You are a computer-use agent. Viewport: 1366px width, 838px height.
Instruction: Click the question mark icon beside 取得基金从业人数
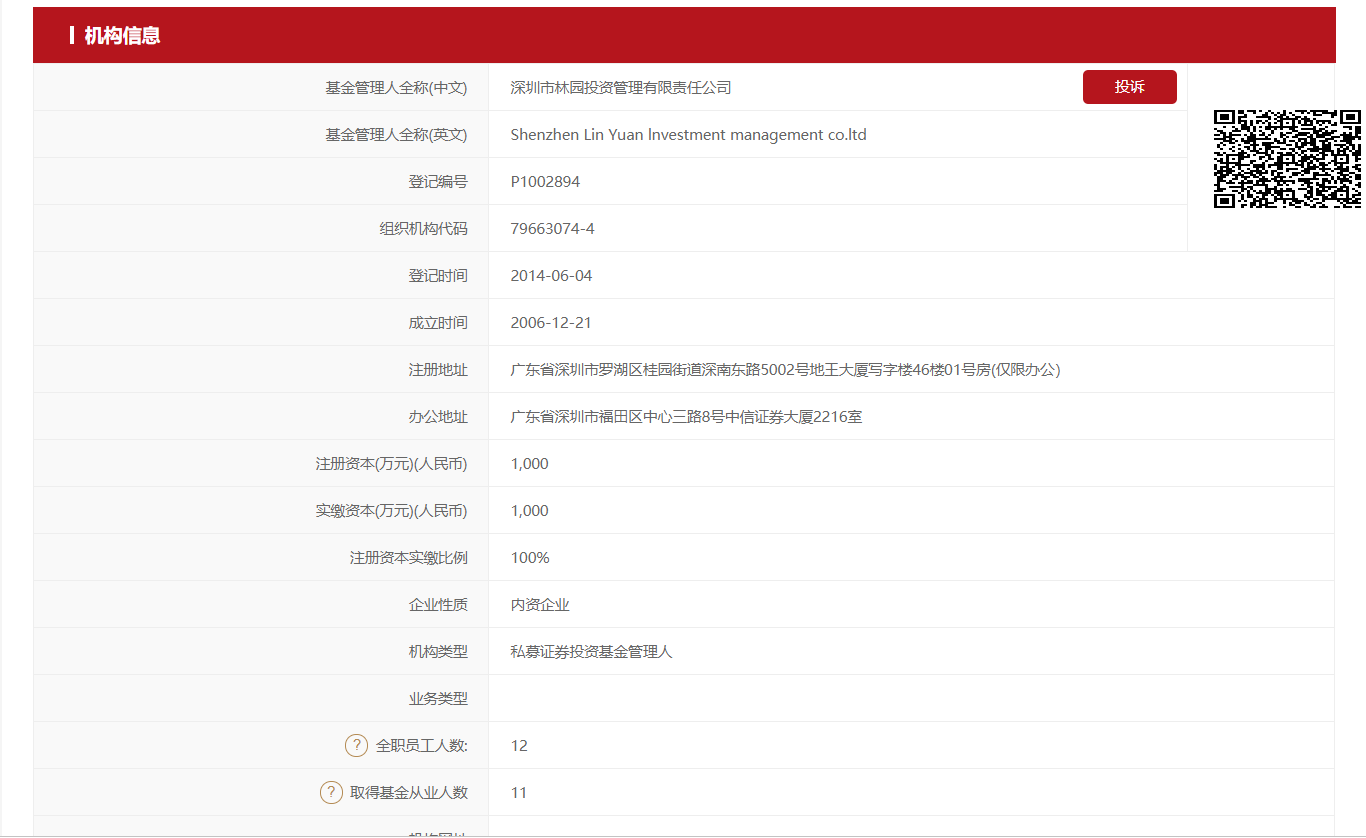point(331,792)
